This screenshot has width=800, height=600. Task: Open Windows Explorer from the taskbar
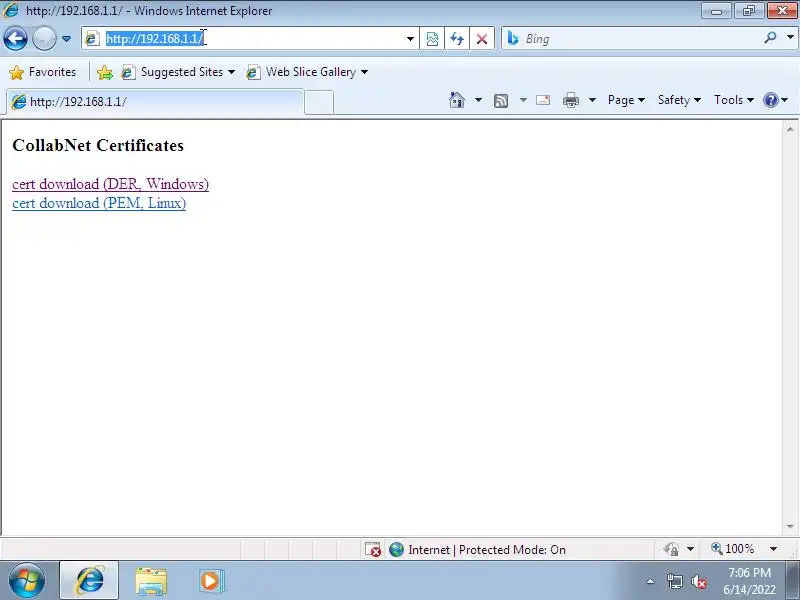coord(151,581)
